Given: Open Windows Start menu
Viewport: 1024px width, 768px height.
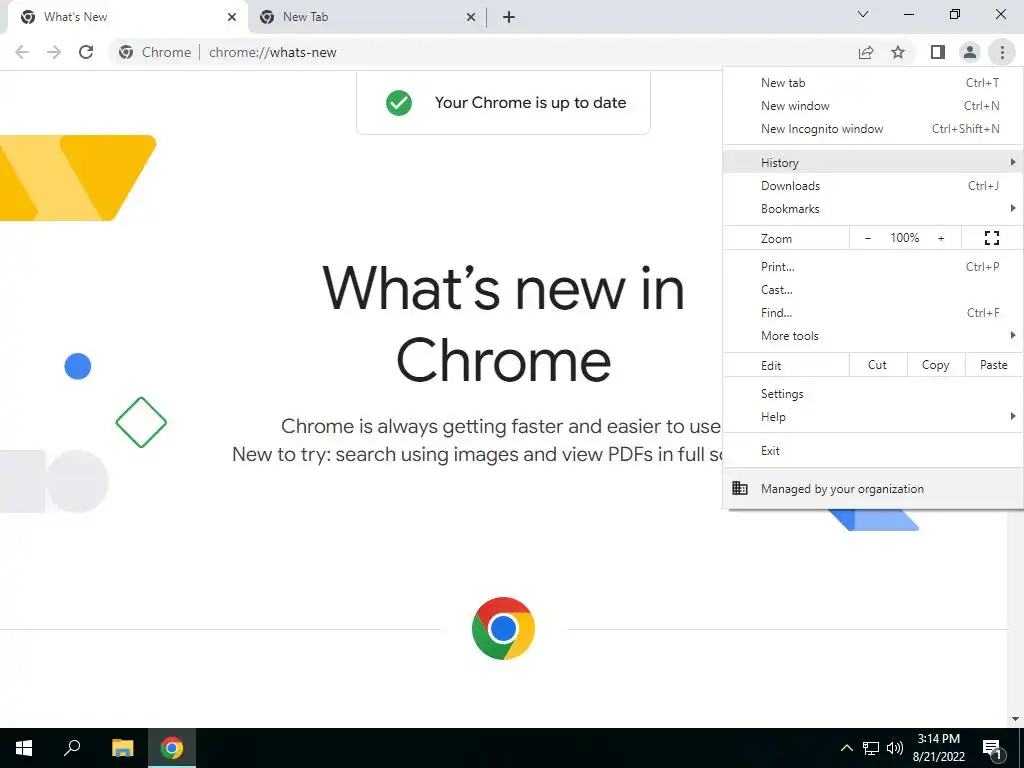Looking at the screenshot, I should click(24, 748).
